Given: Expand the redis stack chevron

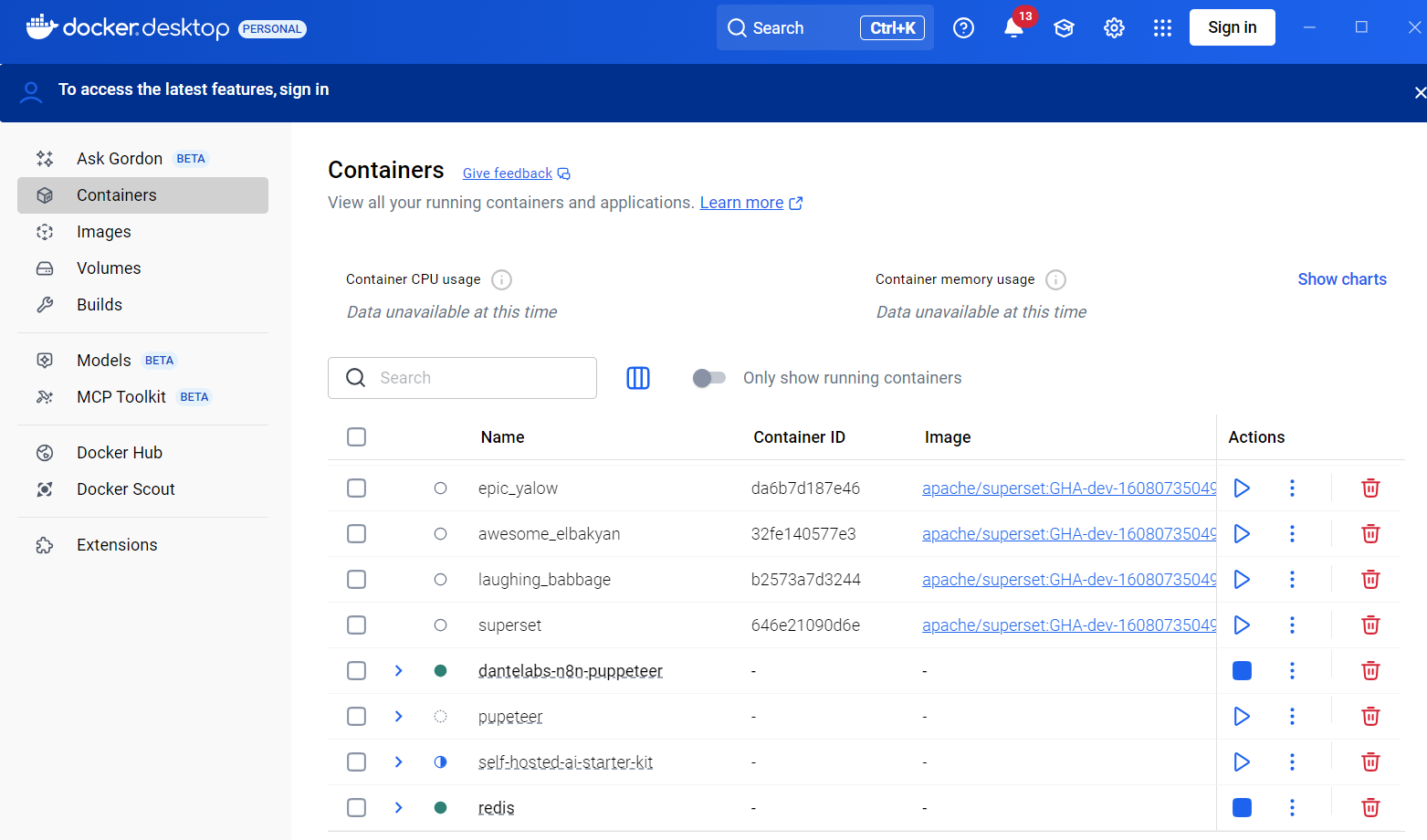Looking at the screenshot, I should (x=399, y=808).
